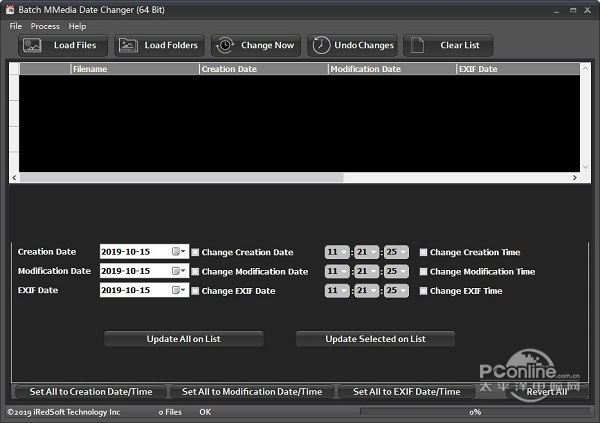Expand EXIF minute dropdown showing 21
The width and height of the screenshot is (600, 423).
[367, 291]
